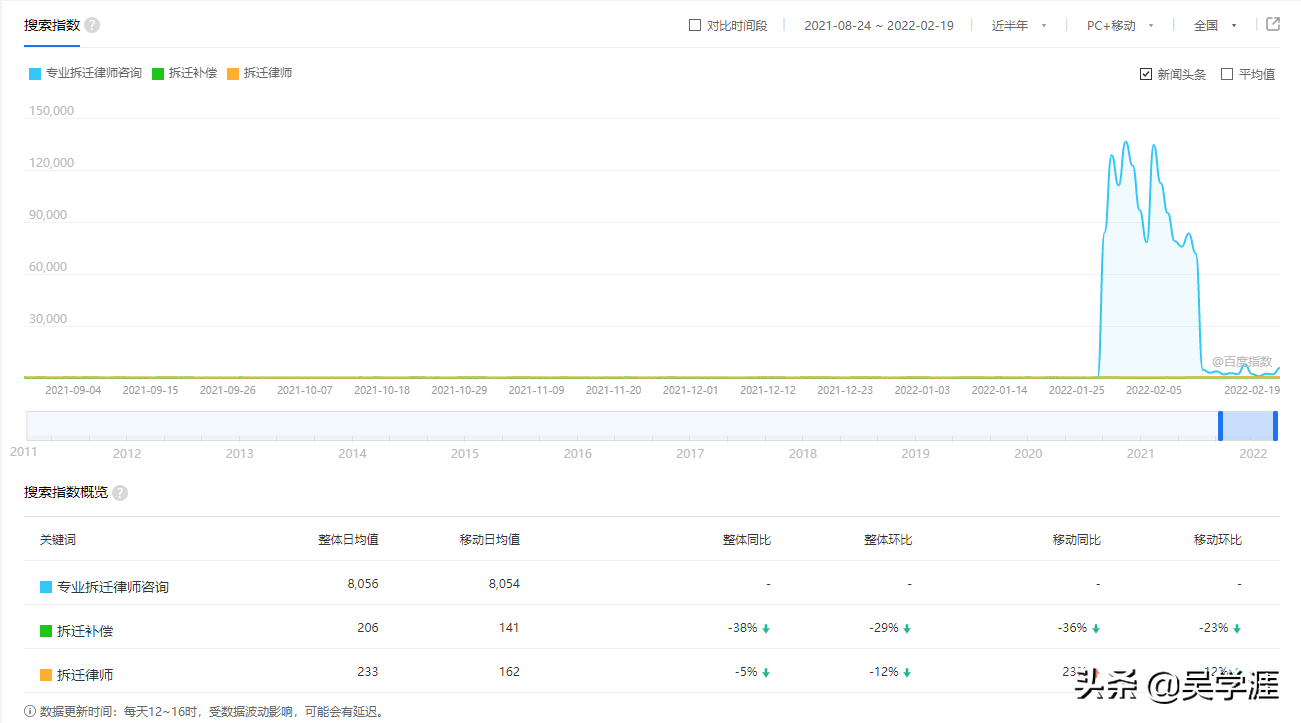Click the share/export icon at top right

click(x=1272, y=23)
